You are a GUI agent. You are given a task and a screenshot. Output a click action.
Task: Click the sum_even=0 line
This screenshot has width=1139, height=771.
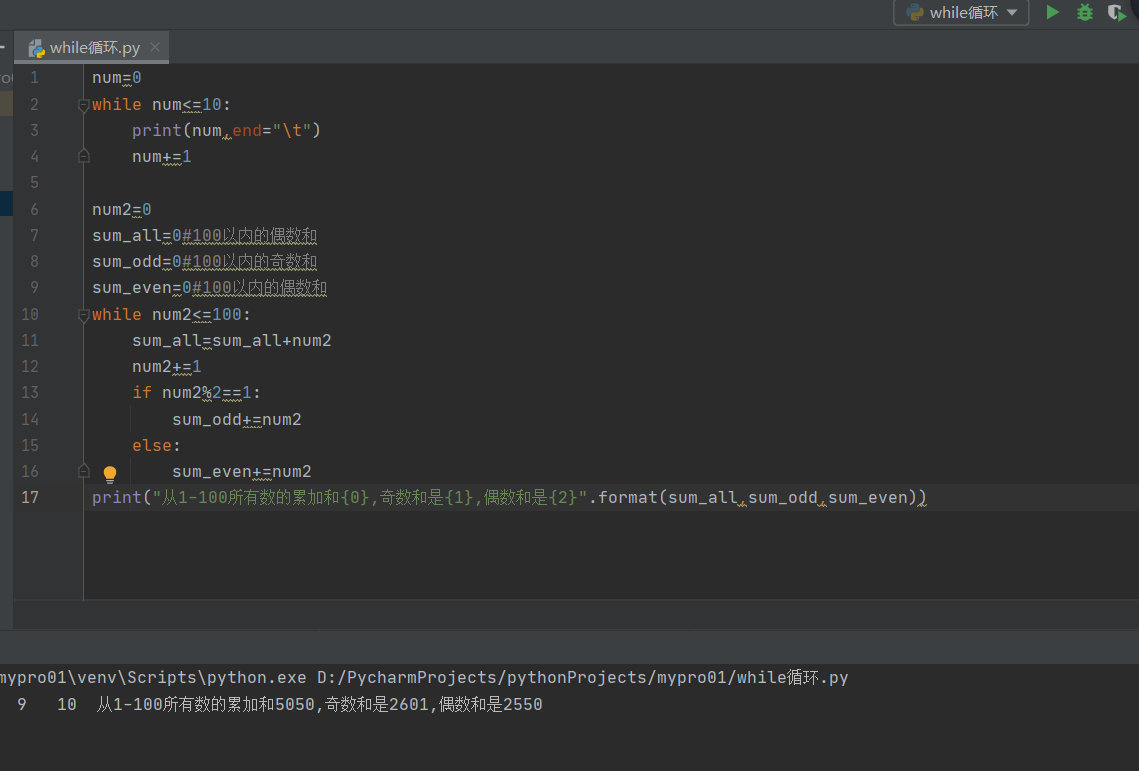209,288
